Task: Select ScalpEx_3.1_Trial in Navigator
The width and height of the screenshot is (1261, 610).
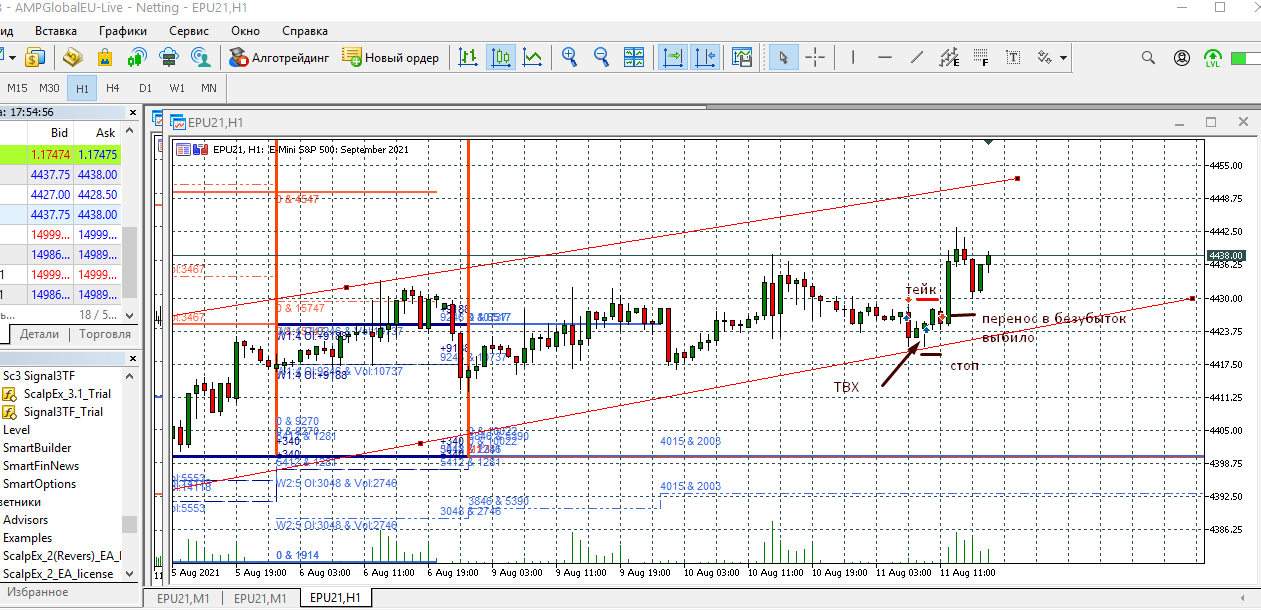Action: 67,394
